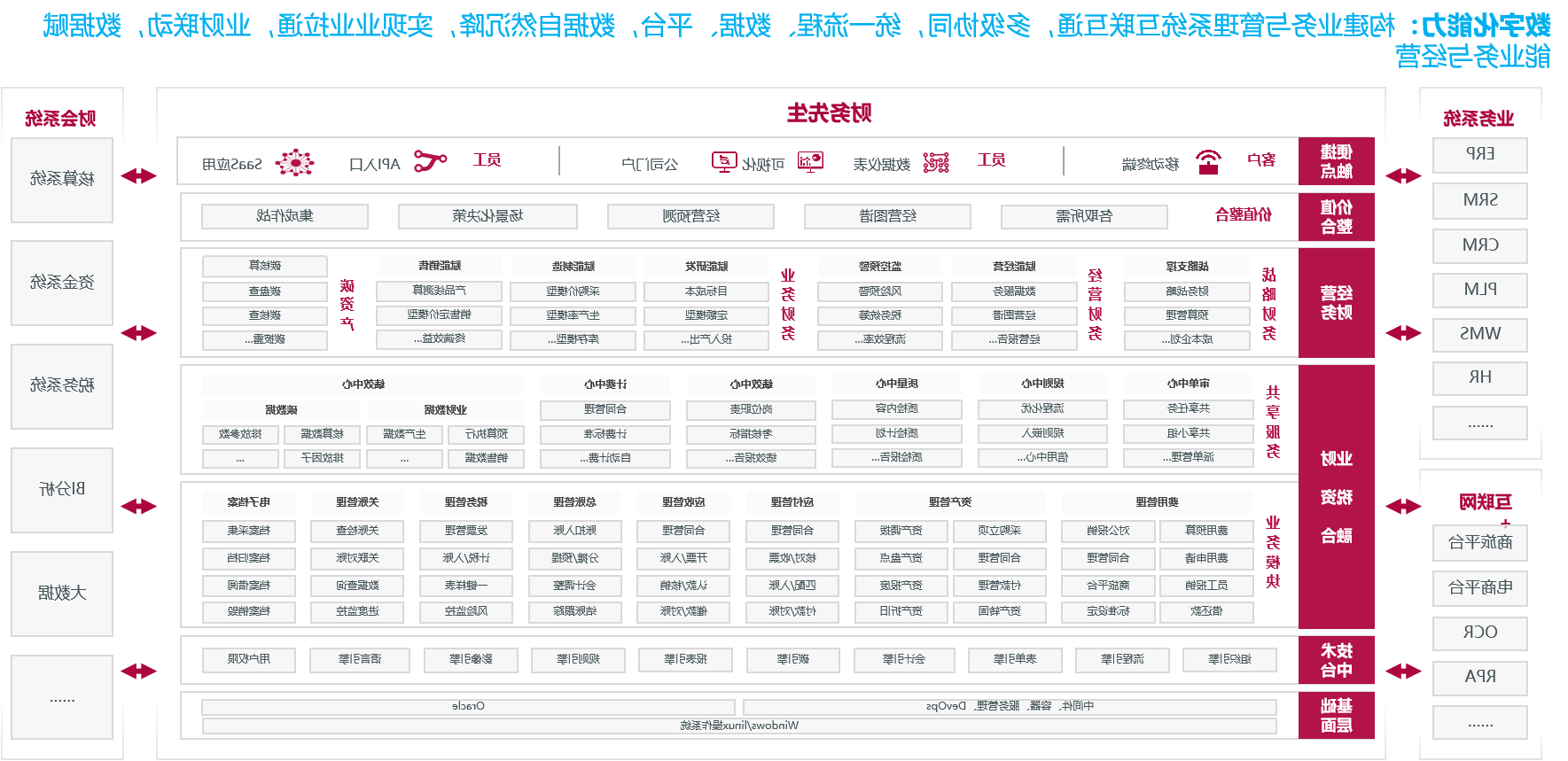Click 共享任务 under 审单中心
The height and width of the screenshot is (761, 1568).
click(x=1189, y=409)
